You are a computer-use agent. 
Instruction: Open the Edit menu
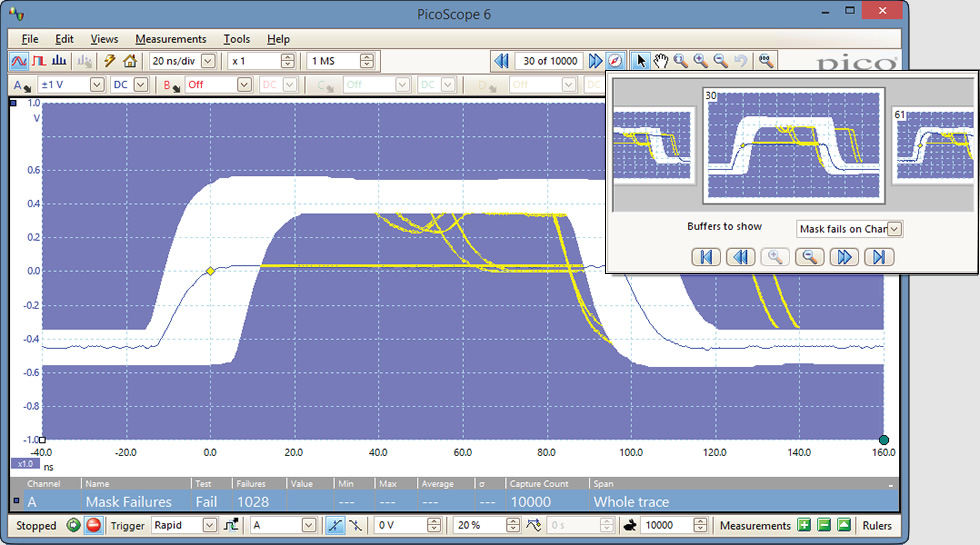click(64, 39)
